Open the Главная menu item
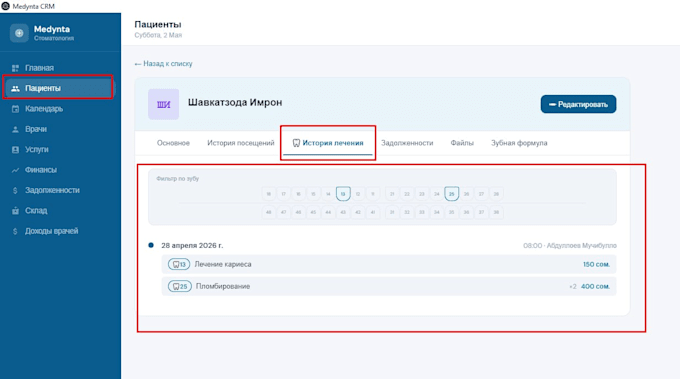 click(59, 68)
